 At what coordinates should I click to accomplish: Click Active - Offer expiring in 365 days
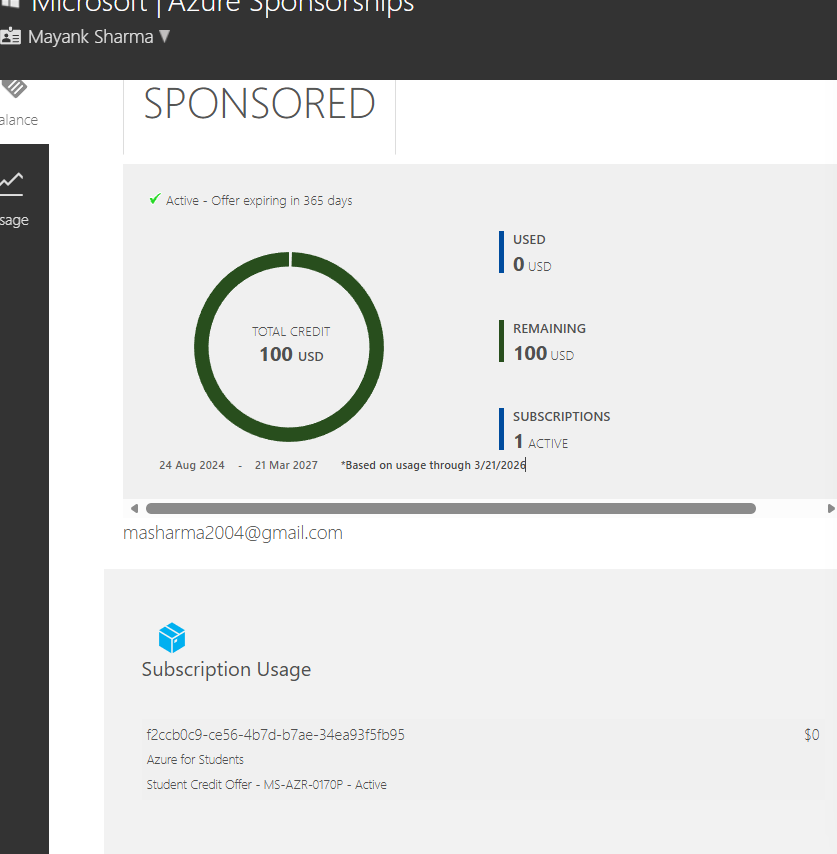(x=259, y=201)
